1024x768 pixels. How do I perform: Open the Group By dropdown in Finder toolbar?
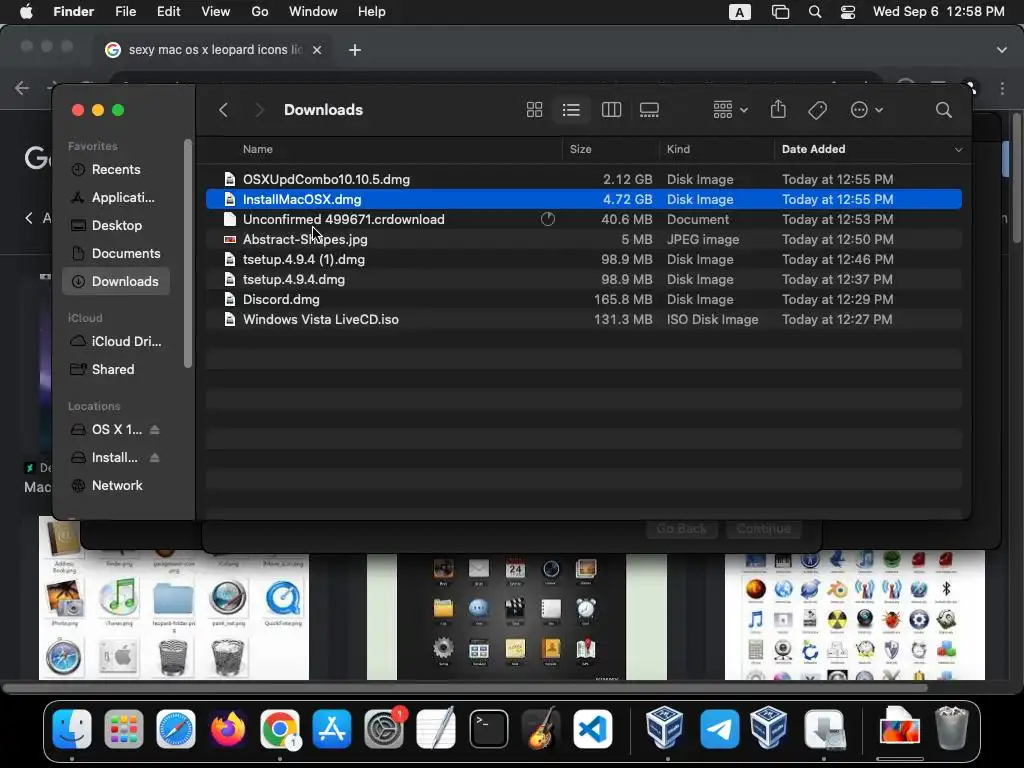[730, 110]
